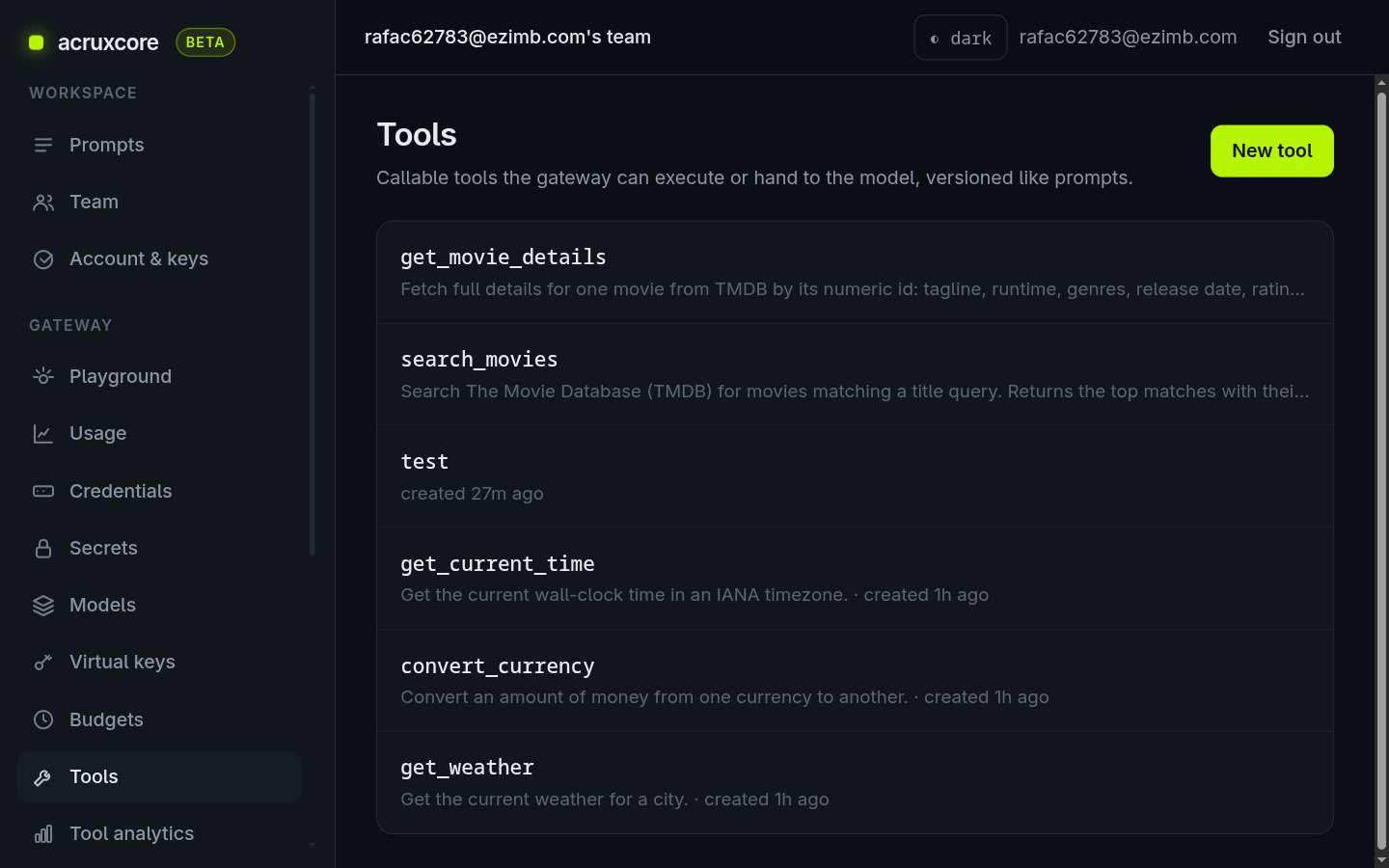Click the sidebar scrollbar thumb

[x=312, y=324]
